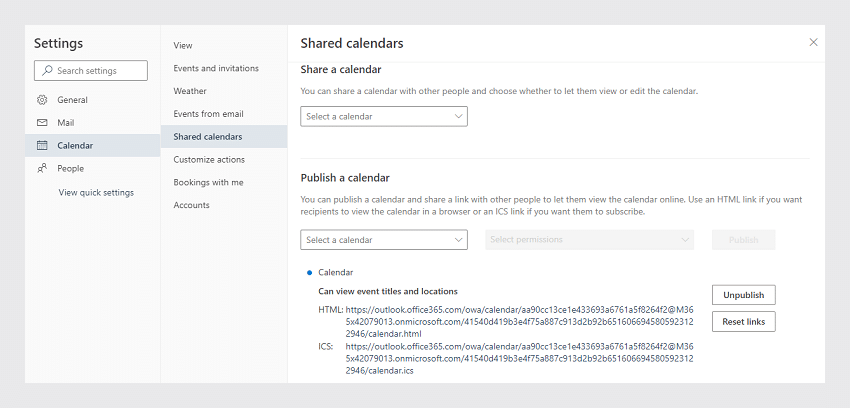This screenshot has width=850, height=408.
Task: Open the General settings category
Action: click(92, 100)
